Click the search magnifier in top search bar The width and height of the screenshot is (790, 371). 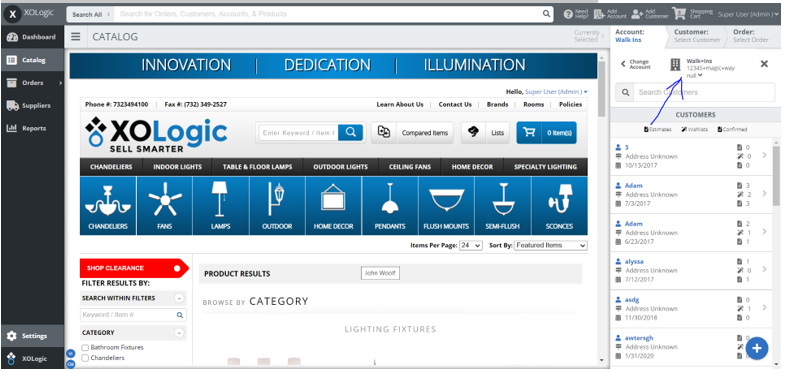pos(547,14)
